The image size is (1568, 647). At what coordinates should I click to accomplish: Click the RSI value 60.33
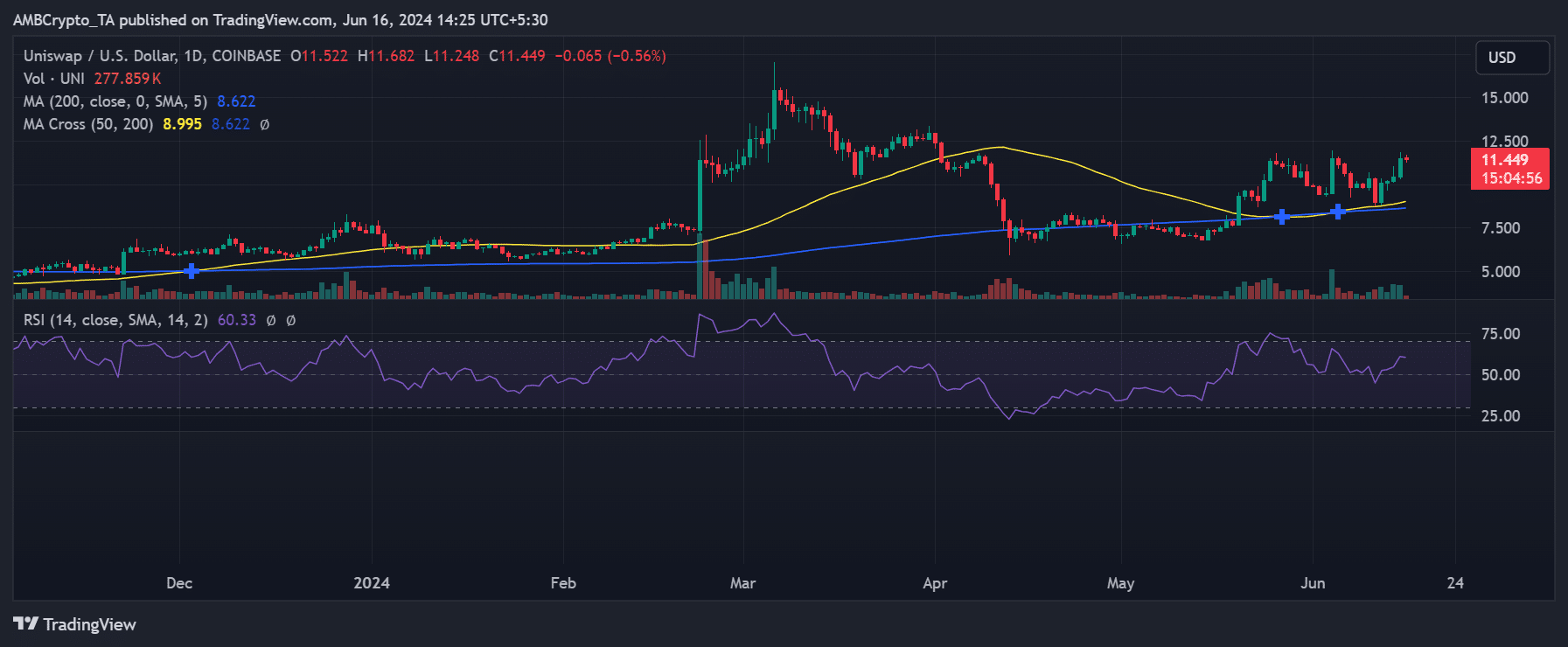[x=237, y=320]
